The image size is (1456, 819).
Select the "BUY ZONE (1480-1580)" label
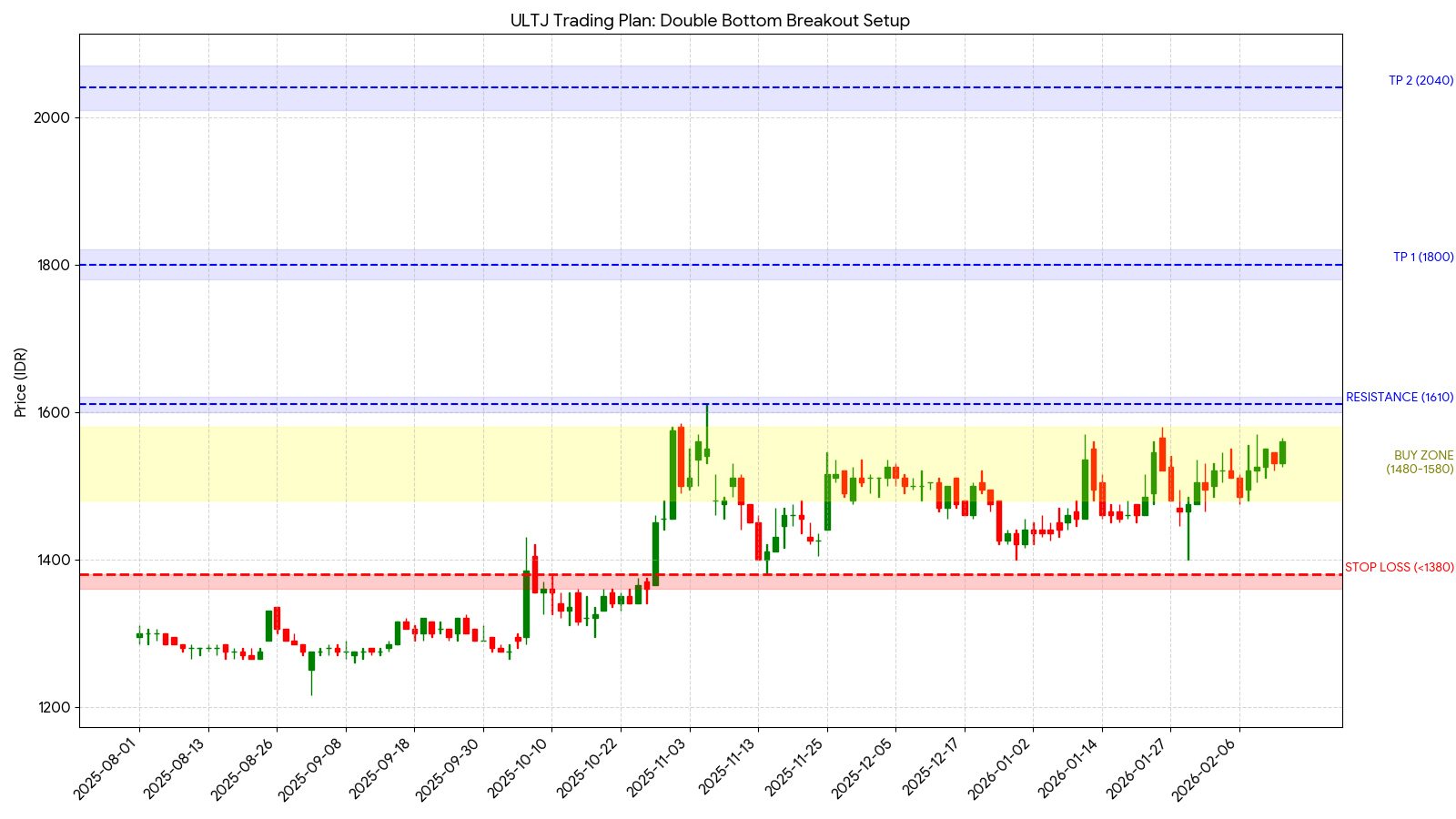tap(1420, 462)
